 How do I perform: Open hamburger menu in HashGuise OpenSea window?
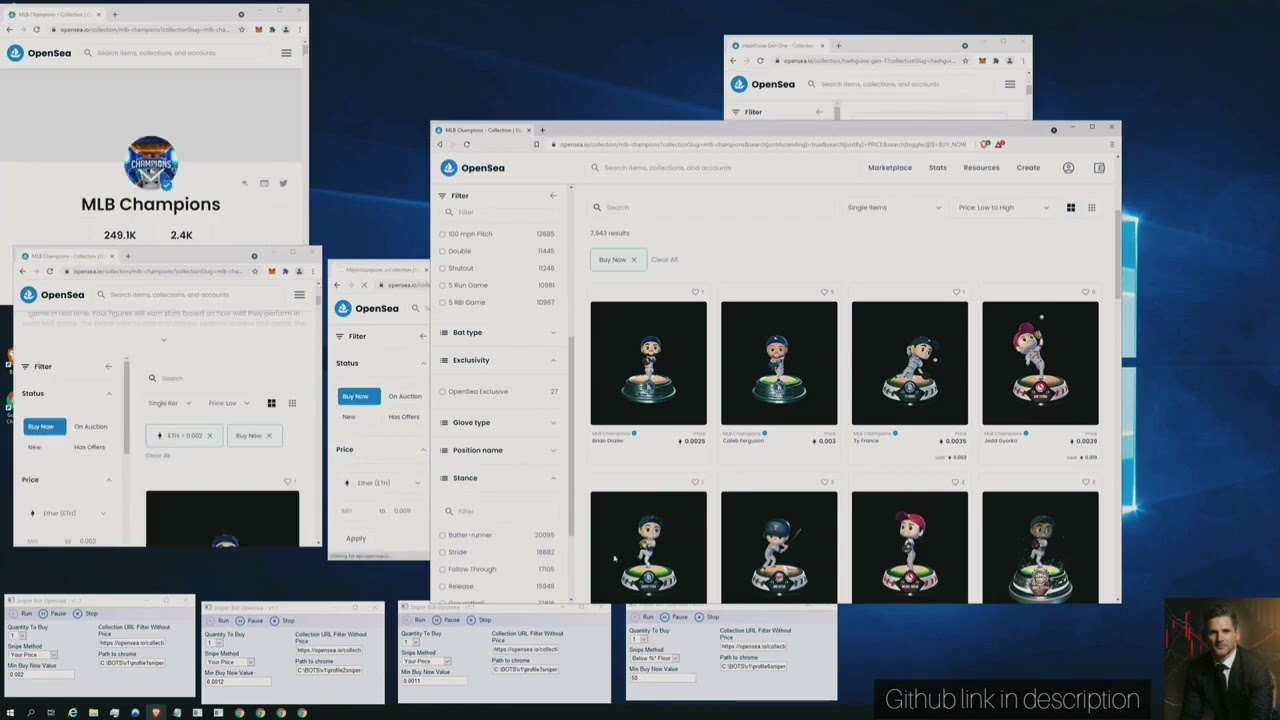(1010, 84)
